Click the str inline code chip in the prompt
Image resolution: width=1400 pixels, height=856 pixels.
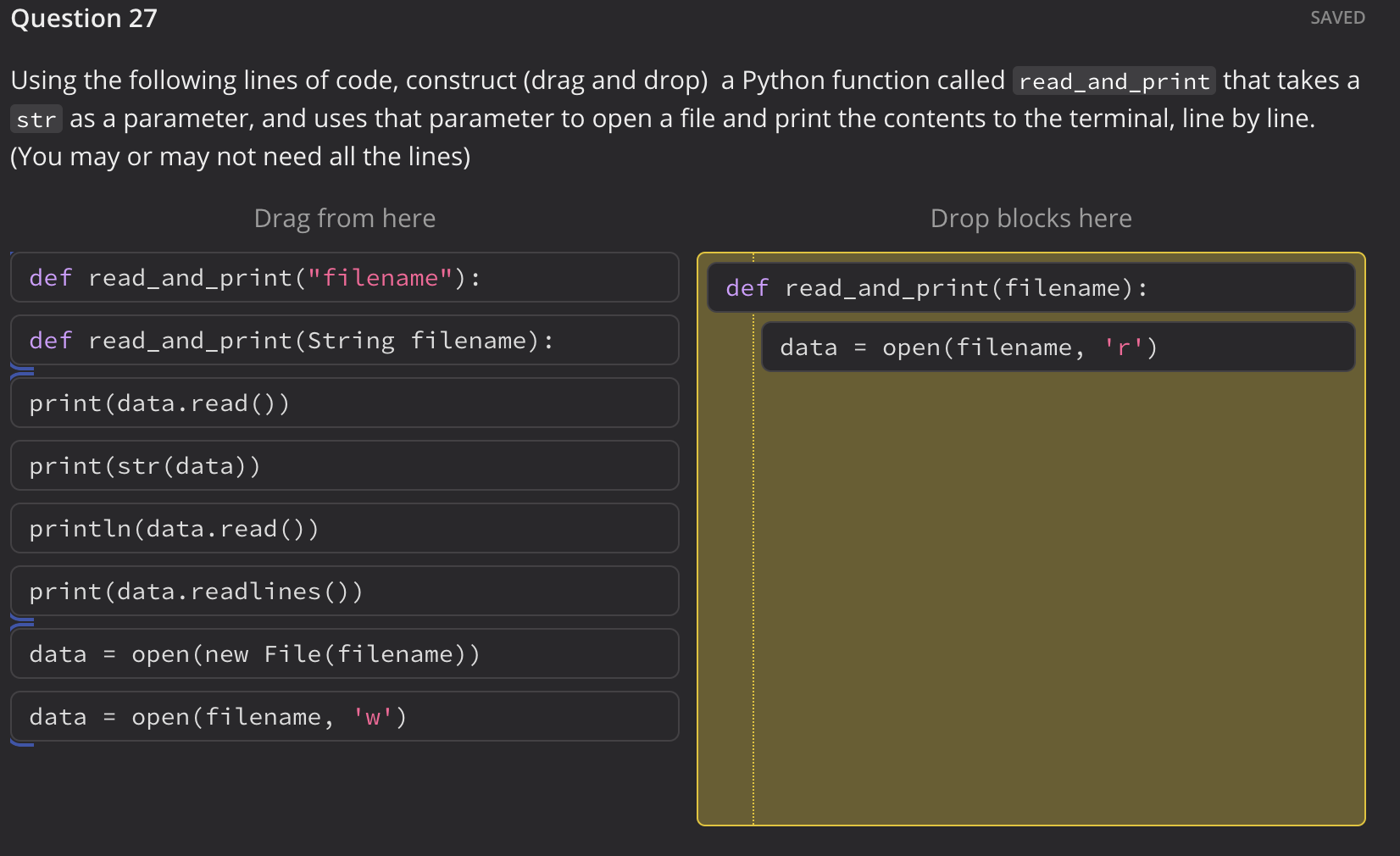[36, 120]
